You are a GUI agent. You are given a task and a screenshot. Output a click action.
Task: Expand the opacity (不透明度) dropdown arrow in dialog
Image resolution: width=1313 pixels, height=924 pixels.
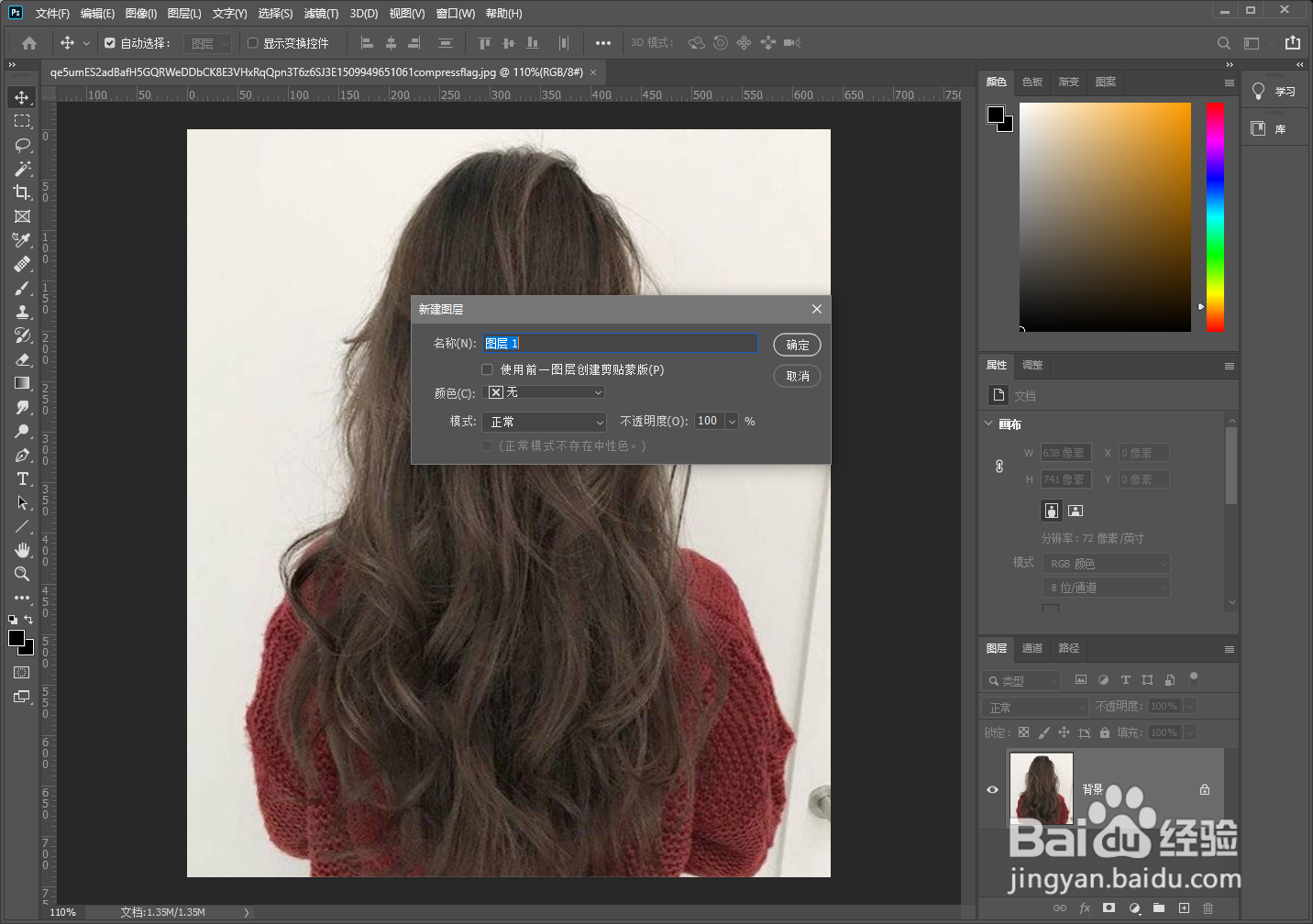tap(732, 422)
